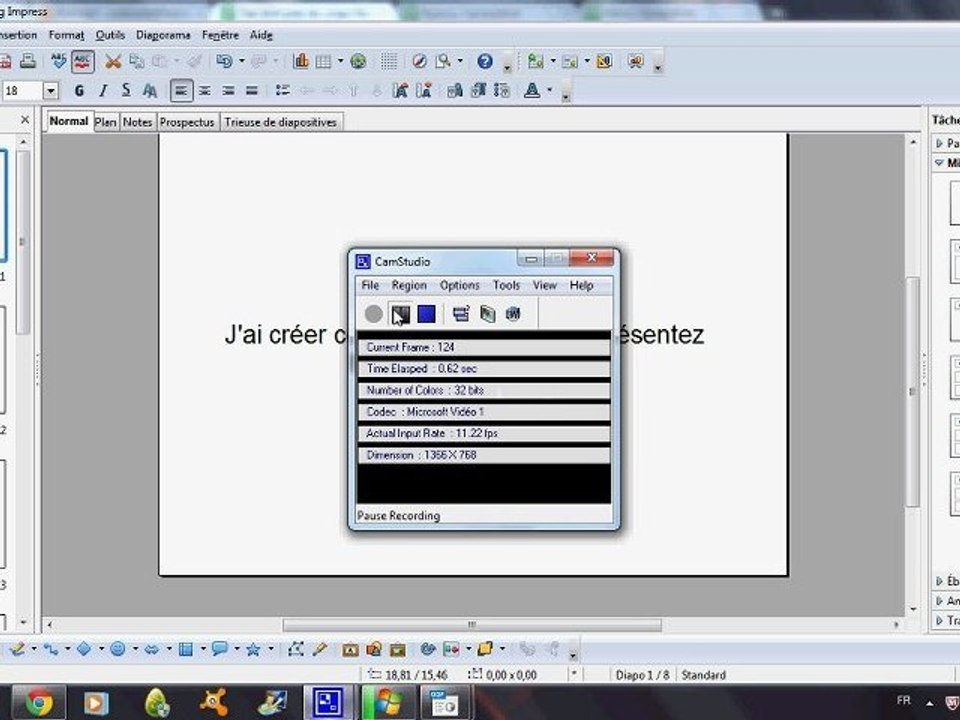Open the Diaporama menu

coord(163,36)
